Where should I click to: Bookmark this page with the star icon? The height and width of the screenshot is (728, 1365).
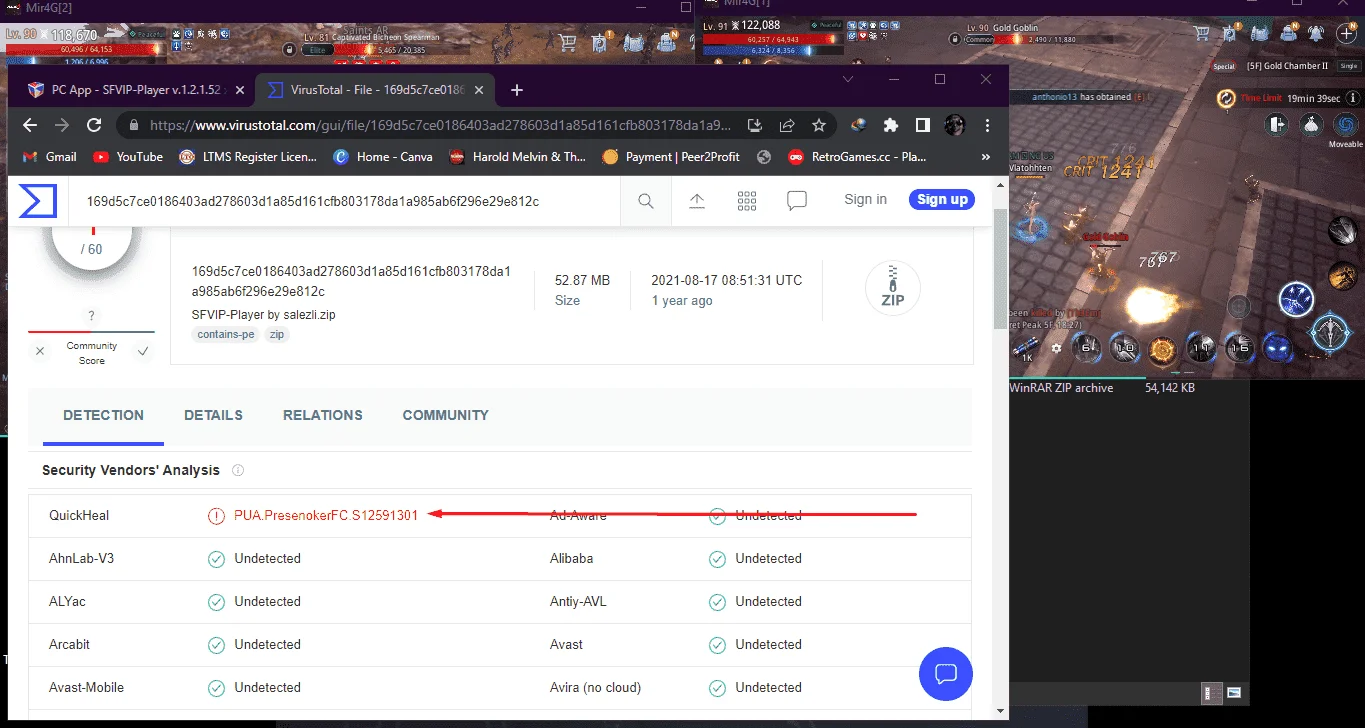819,126
